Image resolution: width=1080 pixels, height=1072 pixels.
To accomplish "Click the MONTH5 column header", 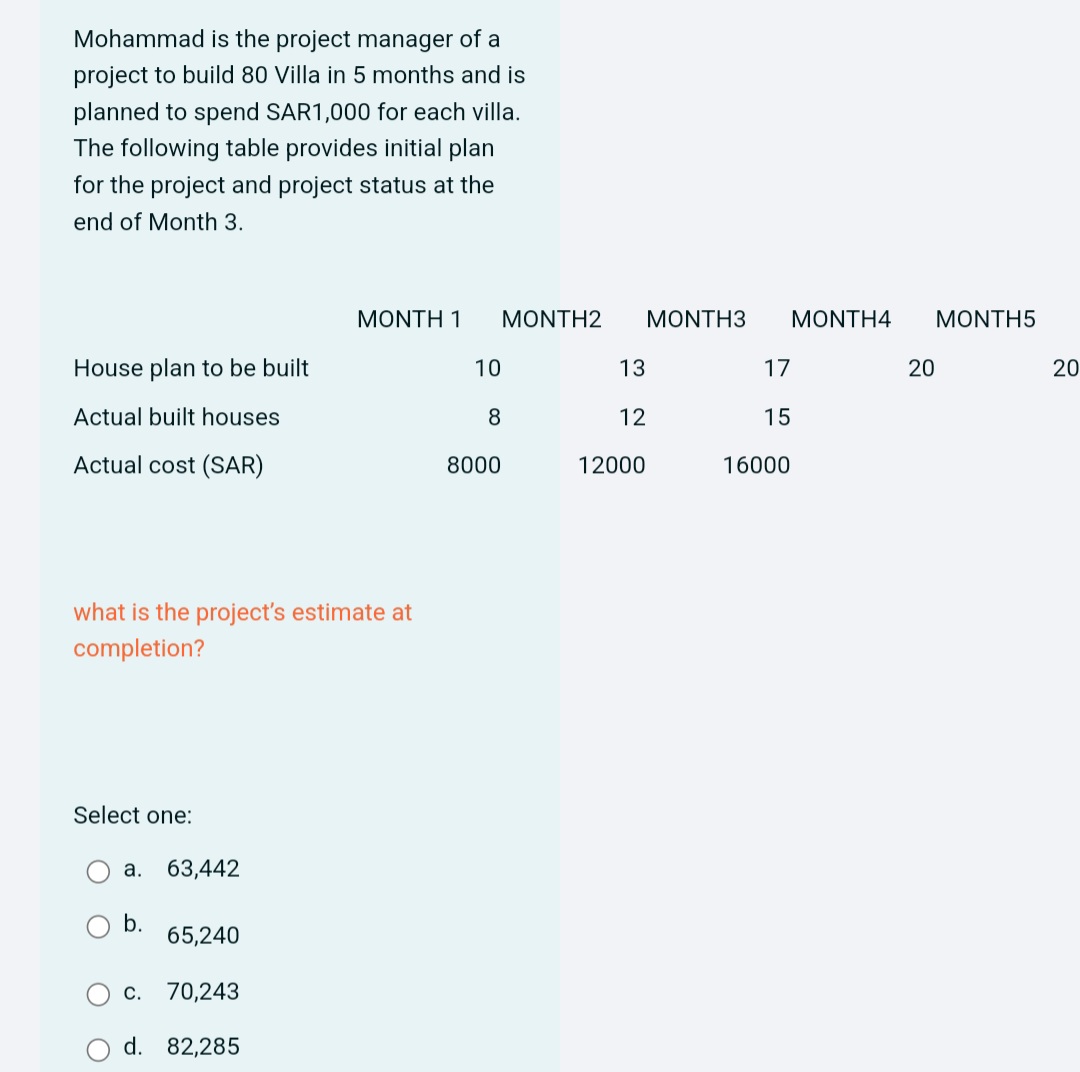I will 985,319.
